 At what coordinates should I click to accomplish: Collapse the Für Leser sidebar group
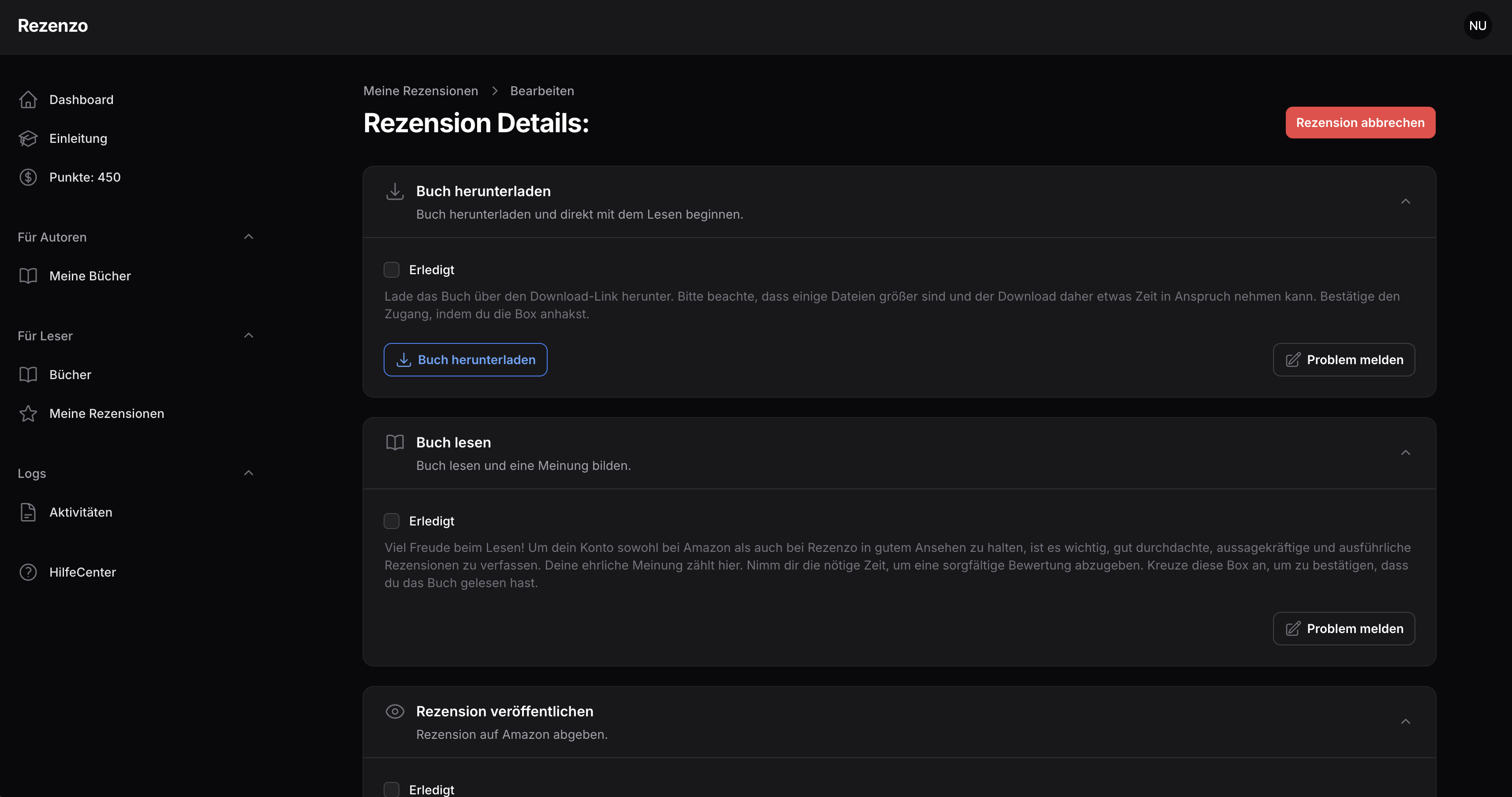(248, 336)
